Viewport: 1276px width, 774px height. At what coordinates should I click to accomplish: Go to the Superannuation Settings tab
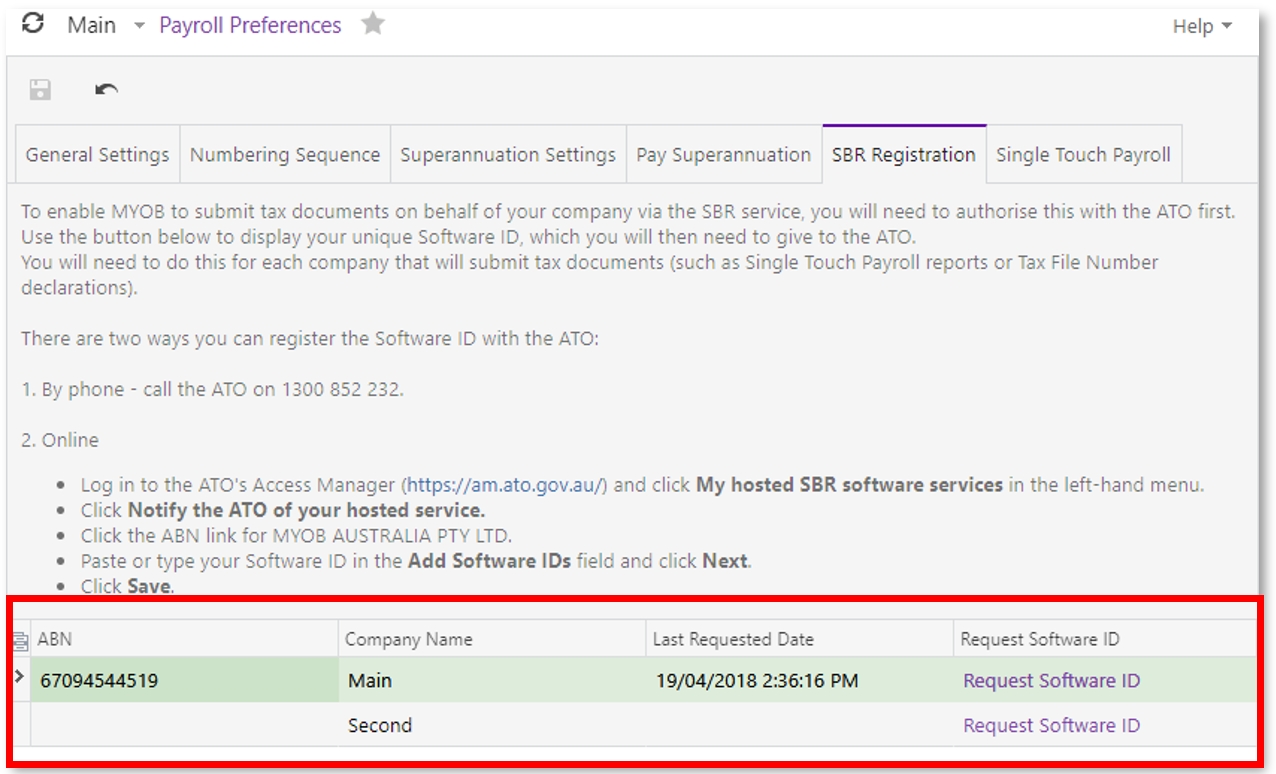point(508,155)
